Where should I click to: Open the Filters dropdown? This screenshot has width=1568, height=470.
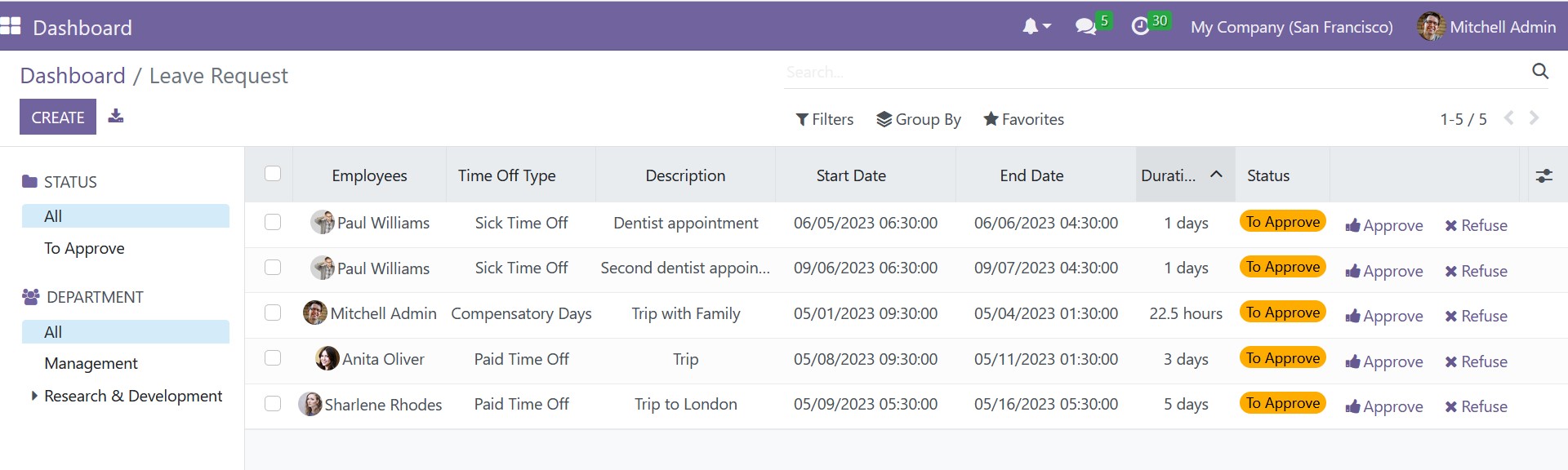(824, 119)
